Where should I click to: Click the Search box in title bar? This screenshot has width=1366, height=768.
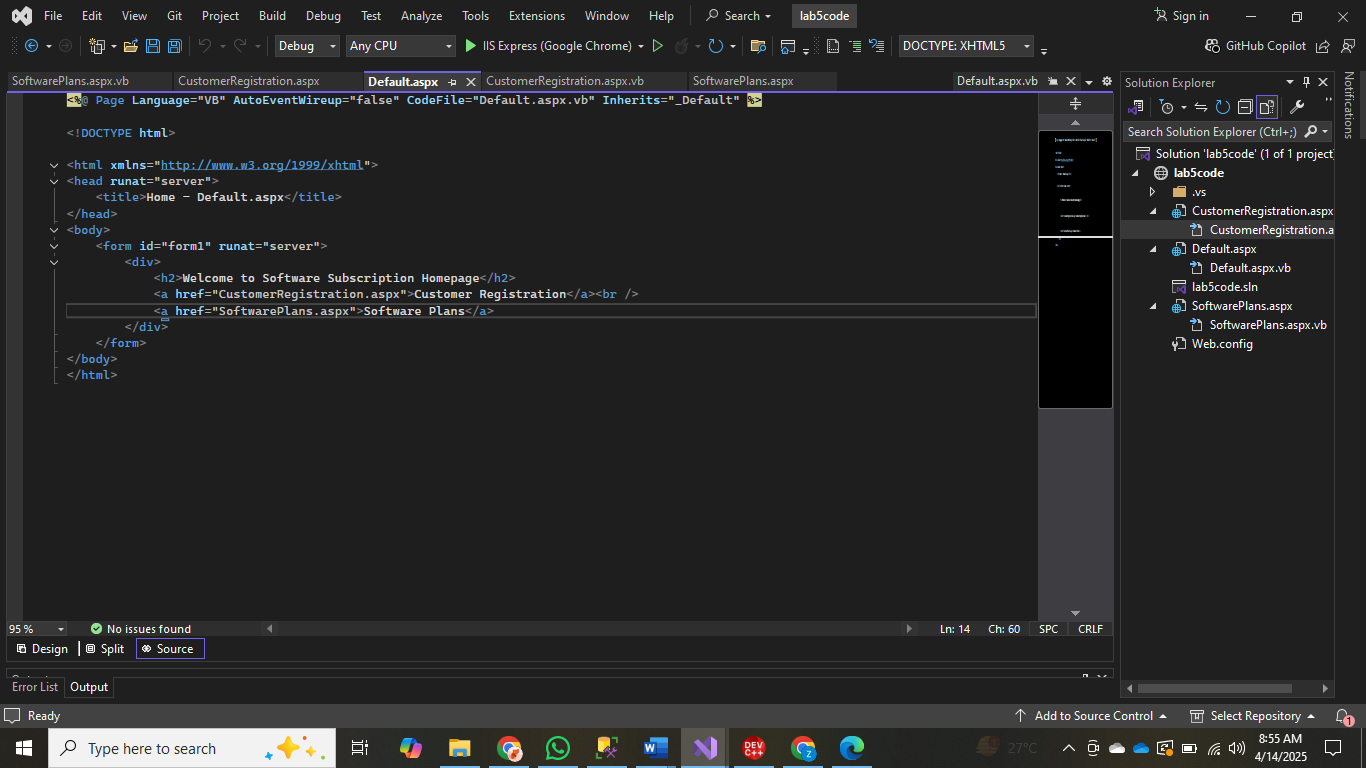pyautogui.click(x=739, y=16)
